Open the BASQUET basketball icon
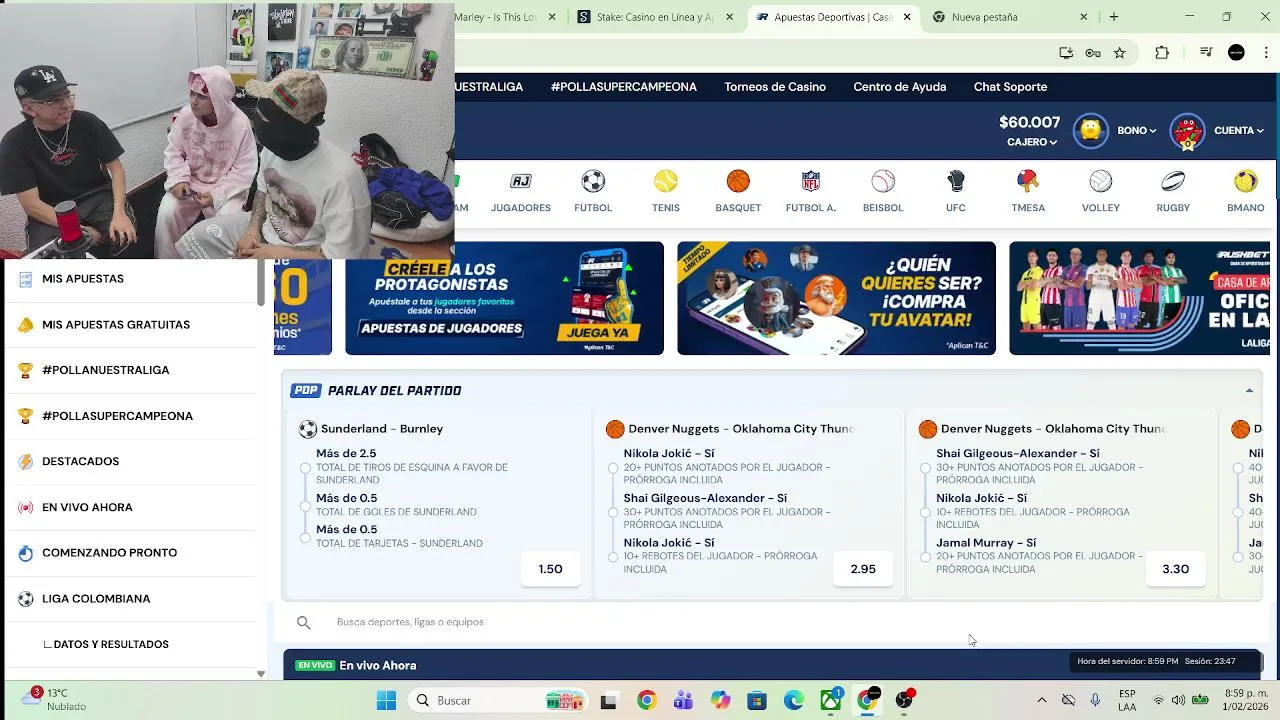 click(738, 181)
